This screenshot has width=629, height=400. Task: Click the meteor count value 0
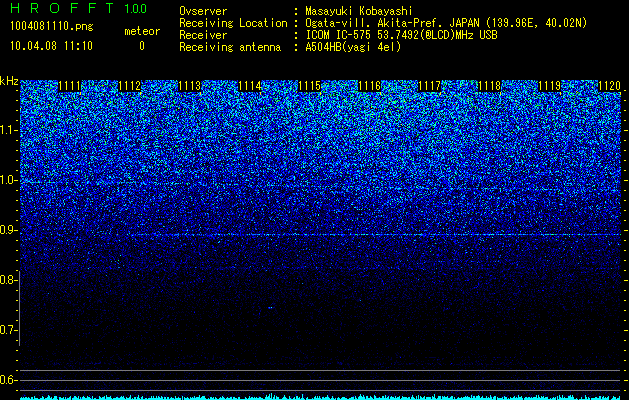point(142,46)
